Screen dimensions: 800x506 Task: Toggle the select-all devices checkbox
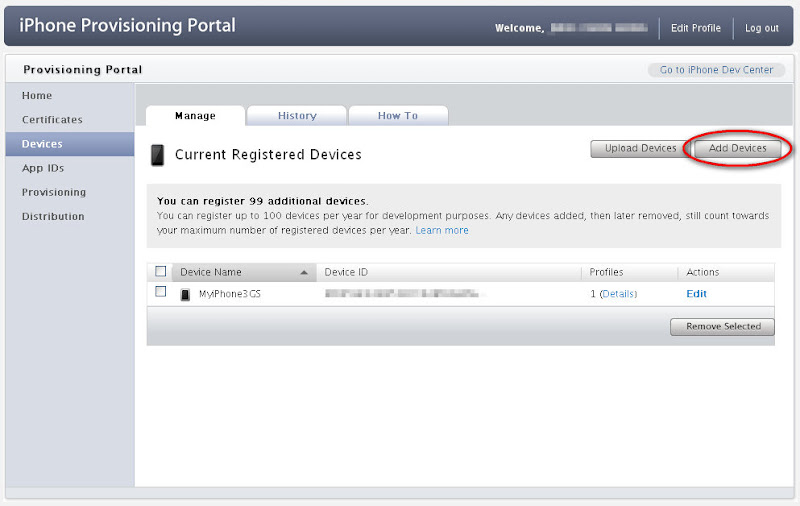coord(161,272)
